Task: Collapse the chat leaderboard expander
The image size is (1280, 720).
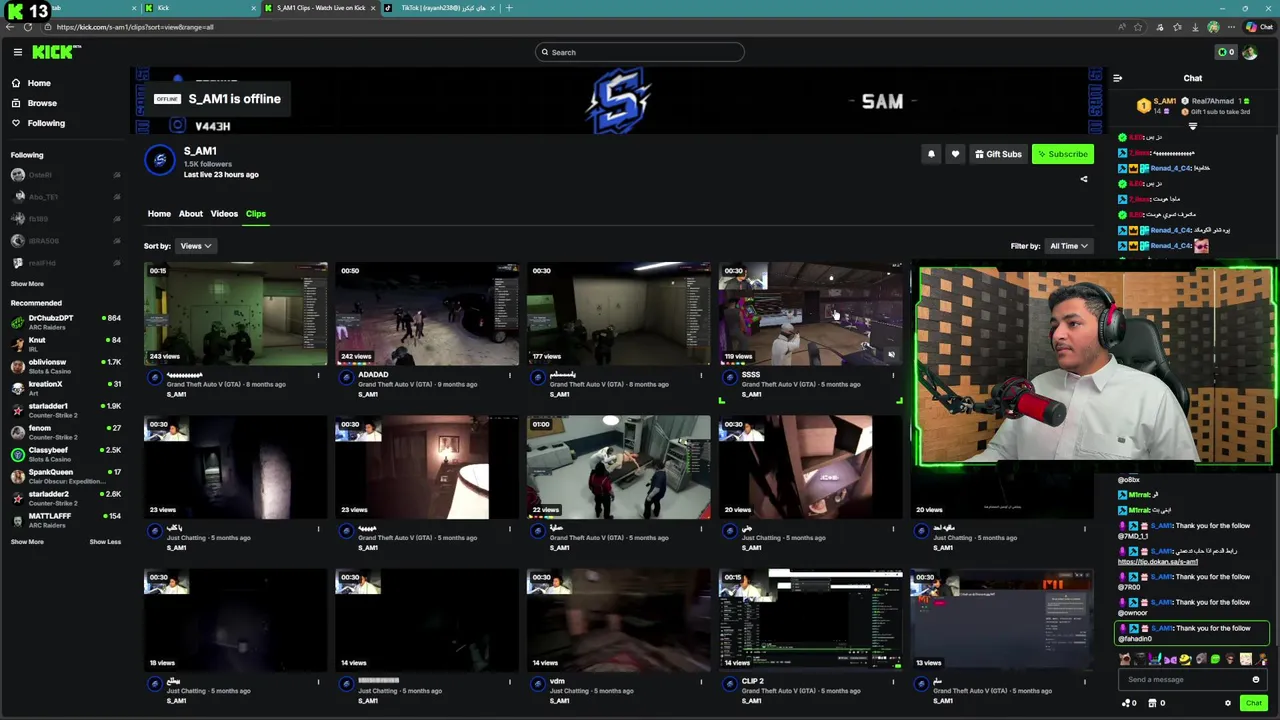Action: [x=1192, y=126]
